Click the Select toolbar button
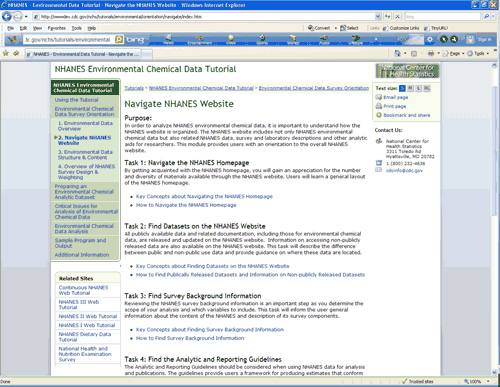 [349, 28]
